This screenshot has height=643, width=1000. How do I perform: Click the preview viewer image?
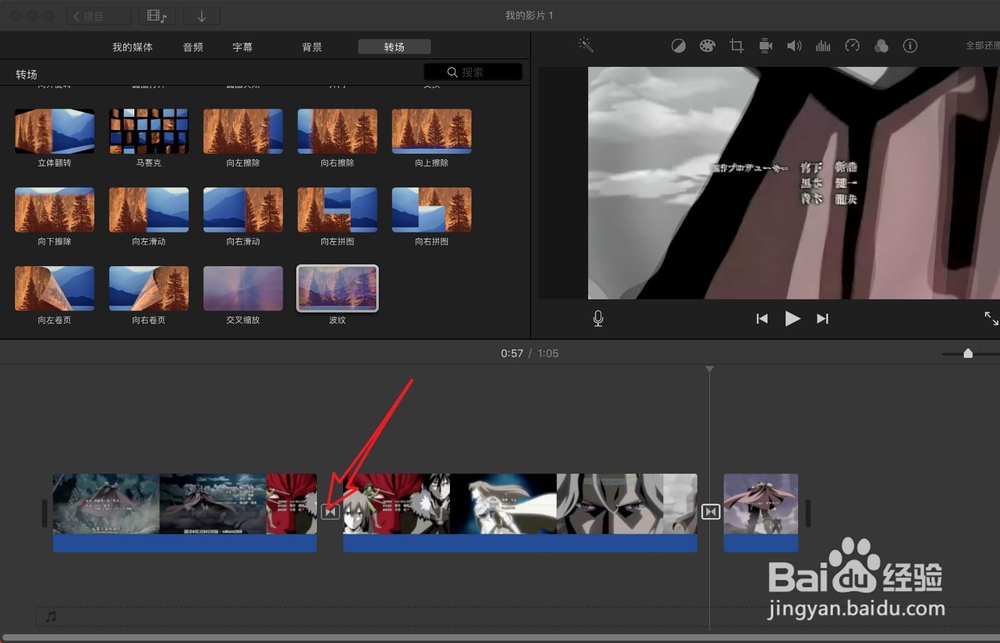tap(793, 183)
